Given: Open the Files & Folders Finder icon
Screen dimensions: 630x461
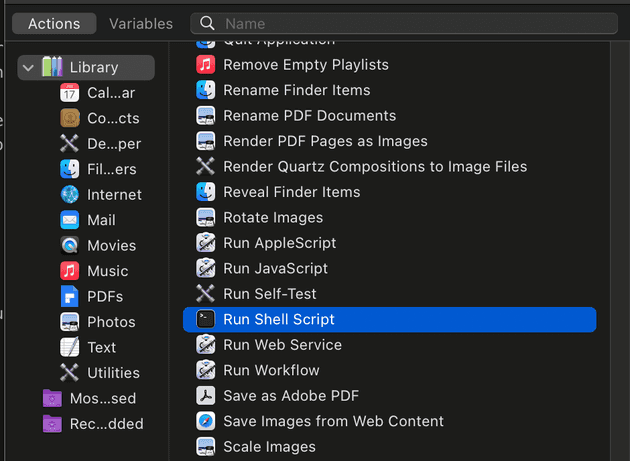Looking at the screenshot, I should coord(70,169).
